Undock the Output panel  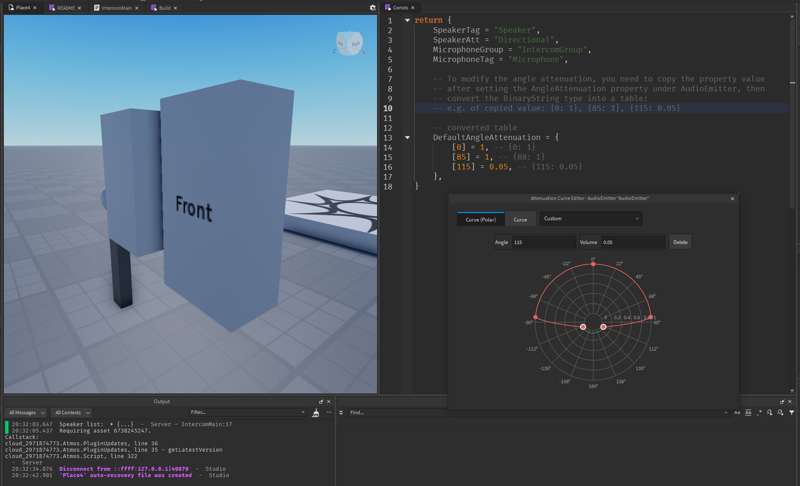point(320,402)
